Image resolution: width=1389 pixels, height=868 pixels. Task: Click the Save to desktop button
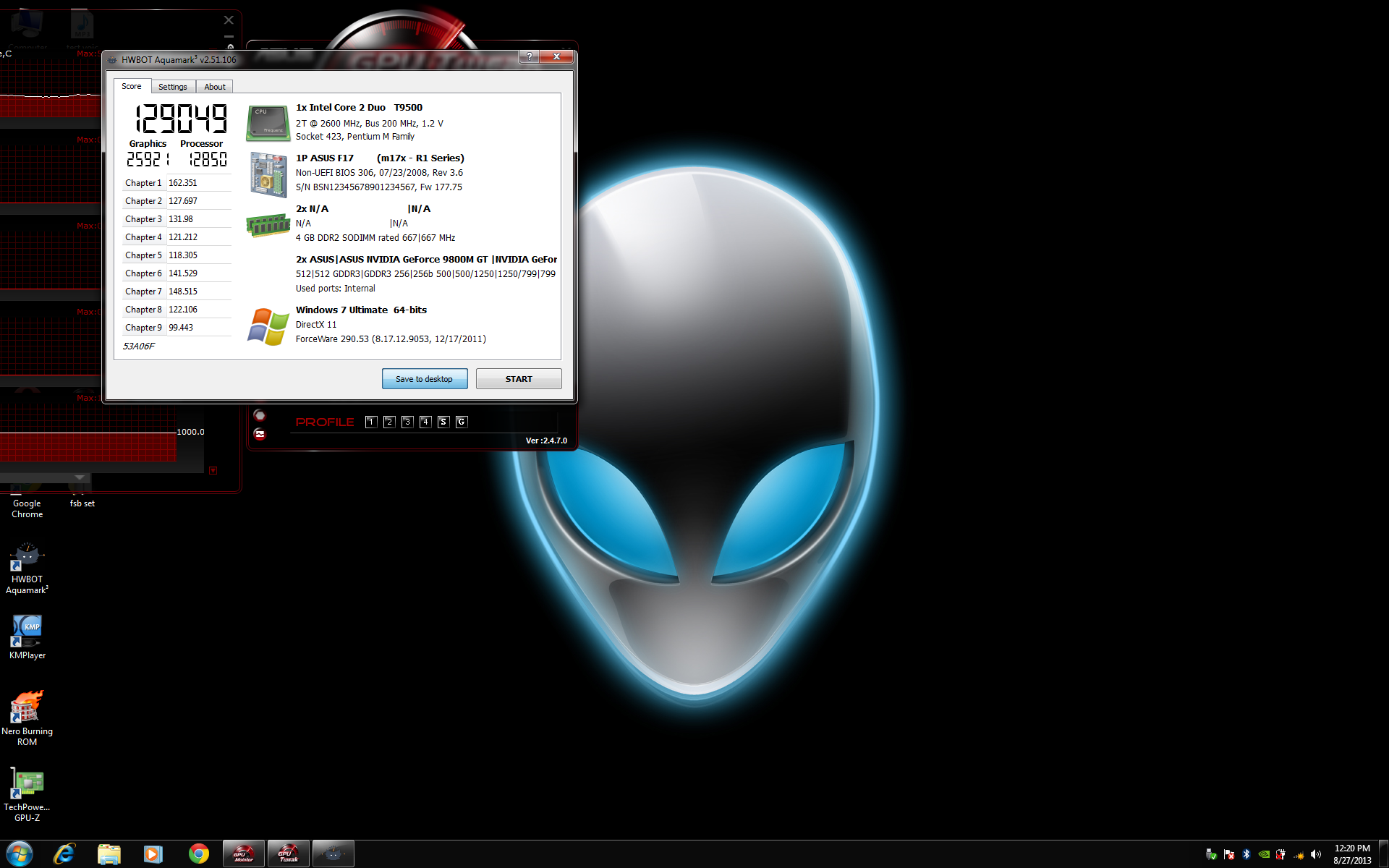(425, 379)
